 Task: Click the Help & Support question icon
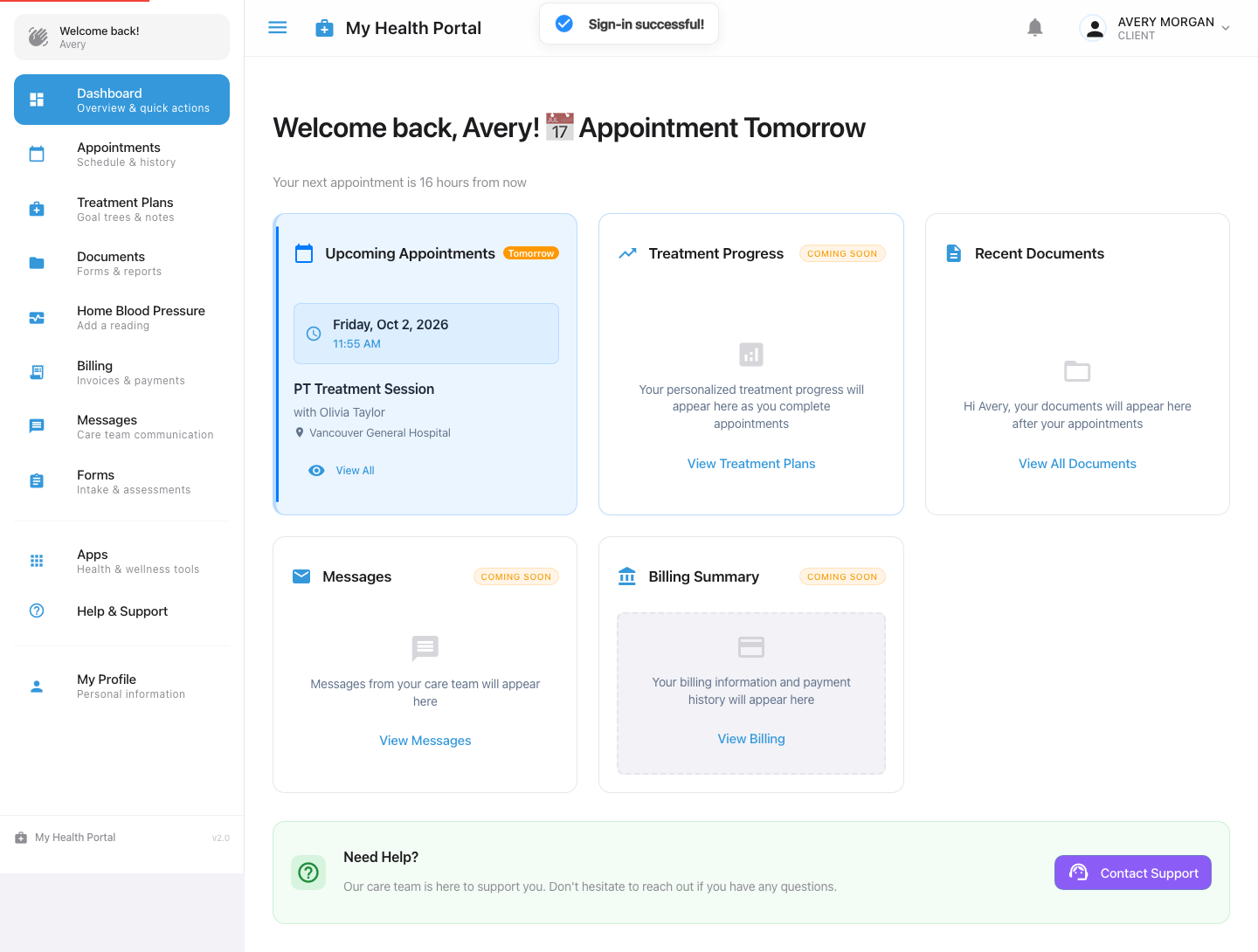37,611
